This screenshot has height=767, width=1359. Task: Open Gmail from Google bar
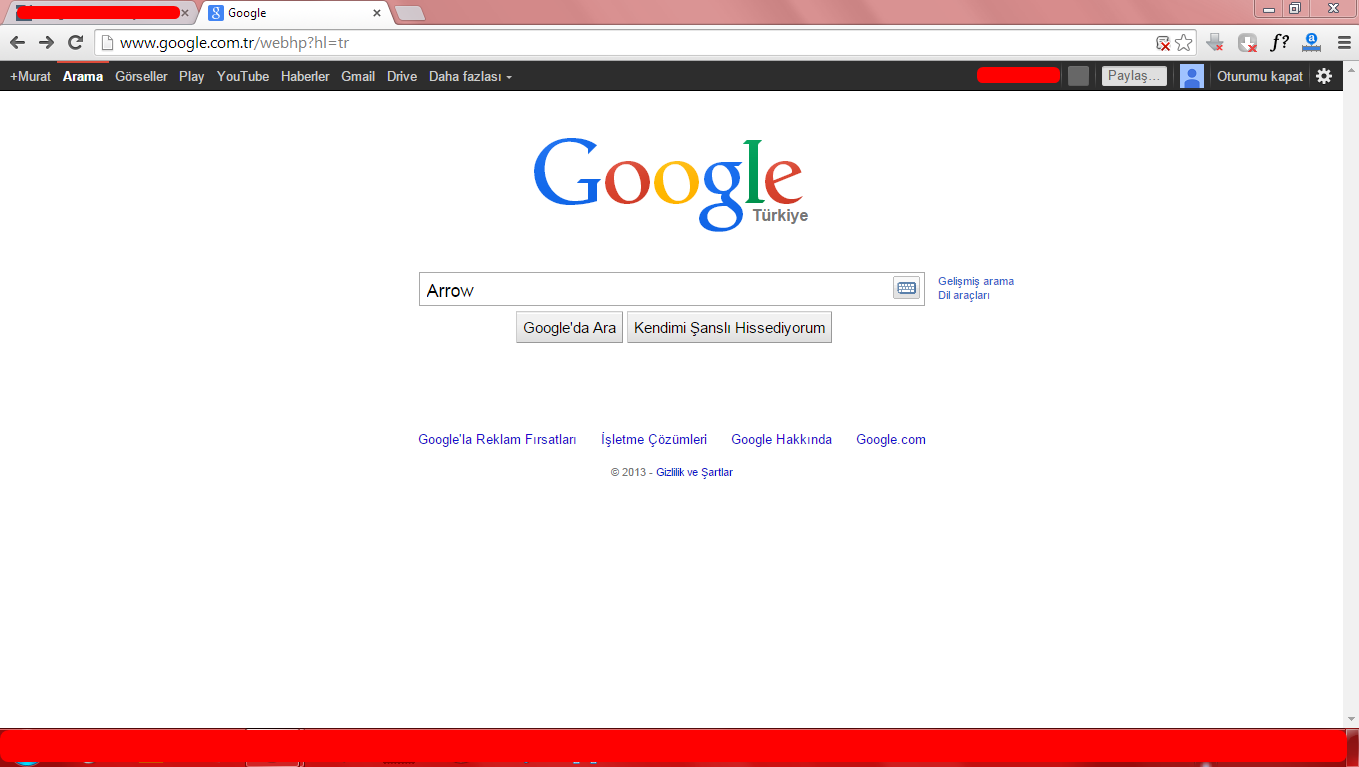(358, 76)
